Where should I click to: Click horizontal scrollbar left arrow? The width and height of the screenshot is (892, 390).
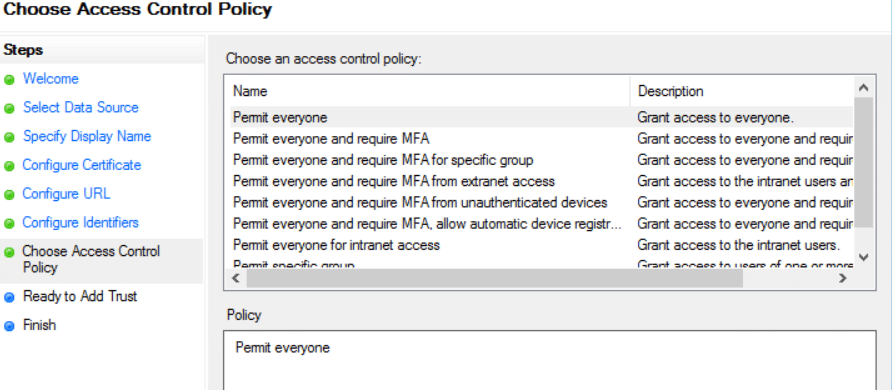236,279
